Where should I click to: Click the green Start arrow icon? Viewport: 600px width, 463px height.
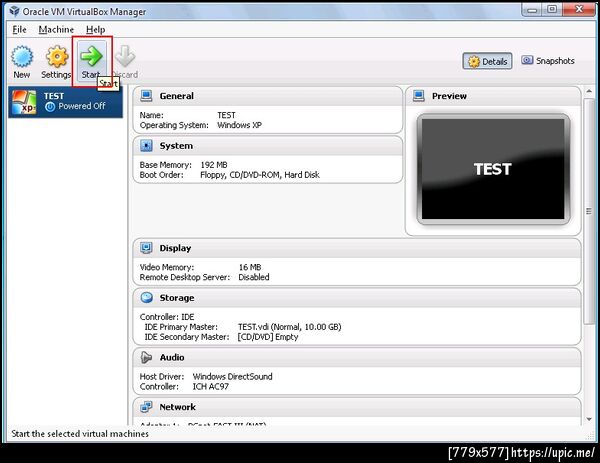pos(92,56)
